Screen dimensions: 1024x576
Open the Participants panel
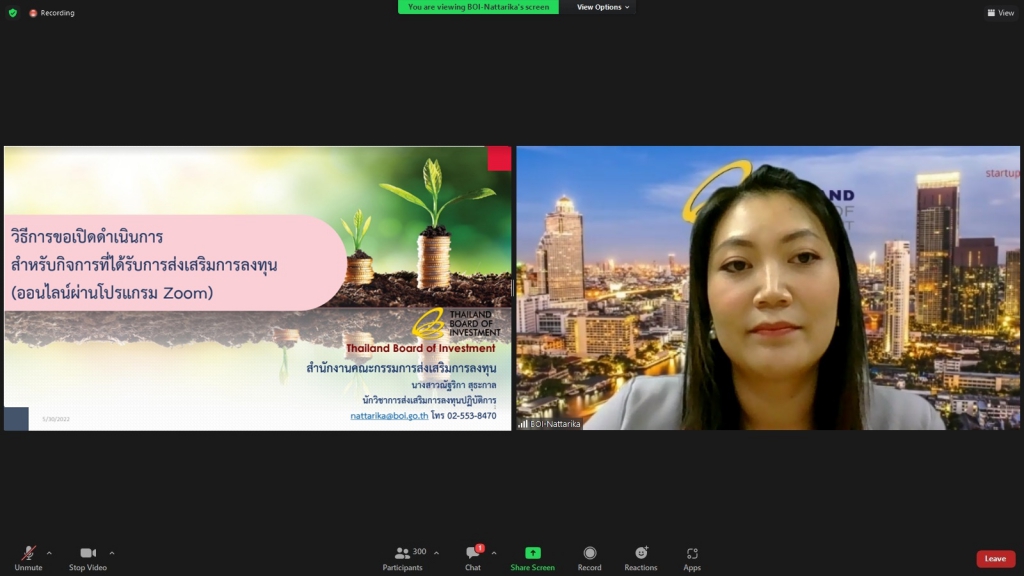tap(403, 558)
